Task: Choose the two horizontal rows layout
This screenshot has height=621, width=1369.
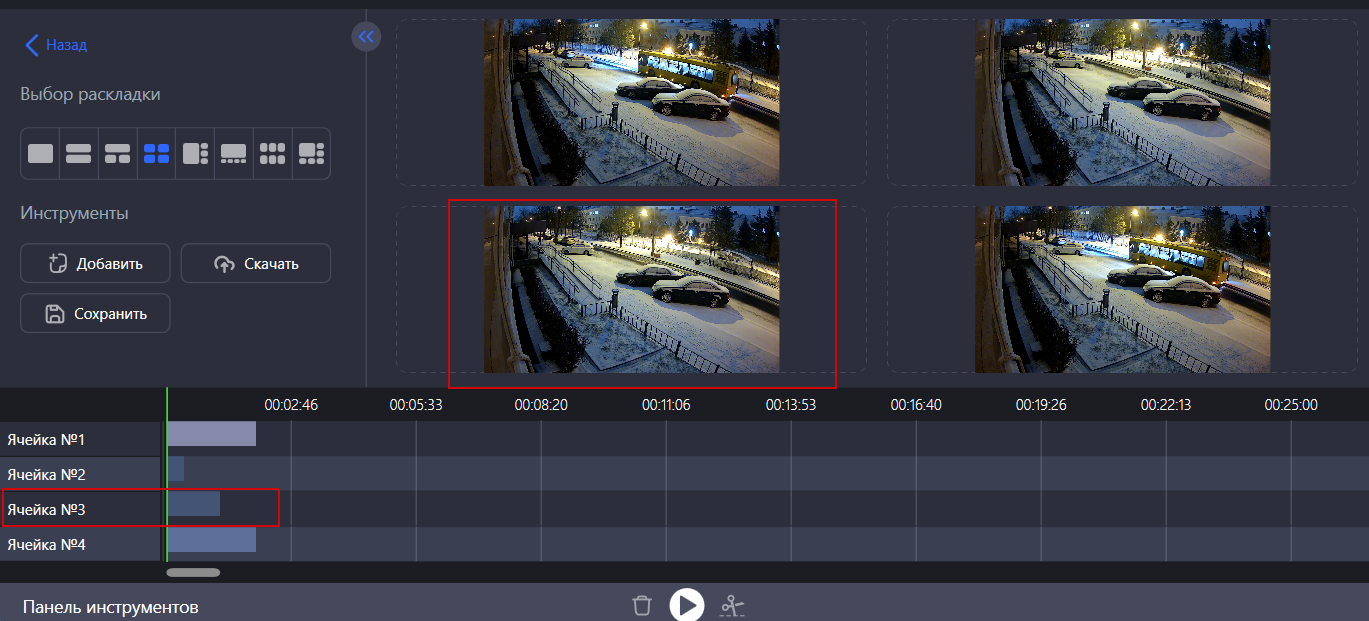Action: (79, 153)
